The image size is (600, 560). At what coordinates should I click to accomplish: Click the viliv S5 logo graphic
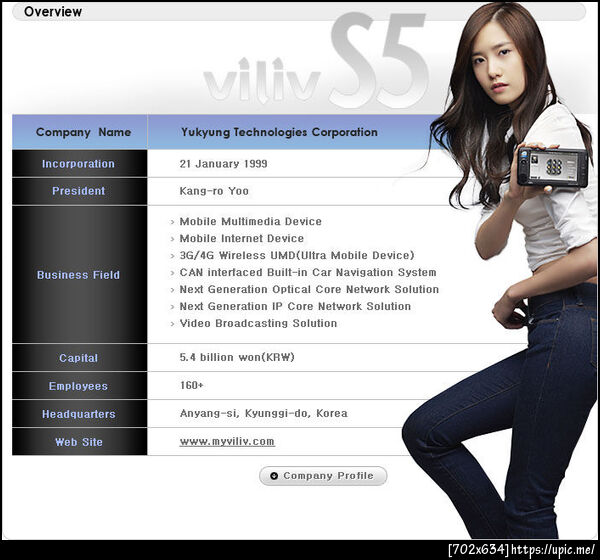(x=316, y=61)
